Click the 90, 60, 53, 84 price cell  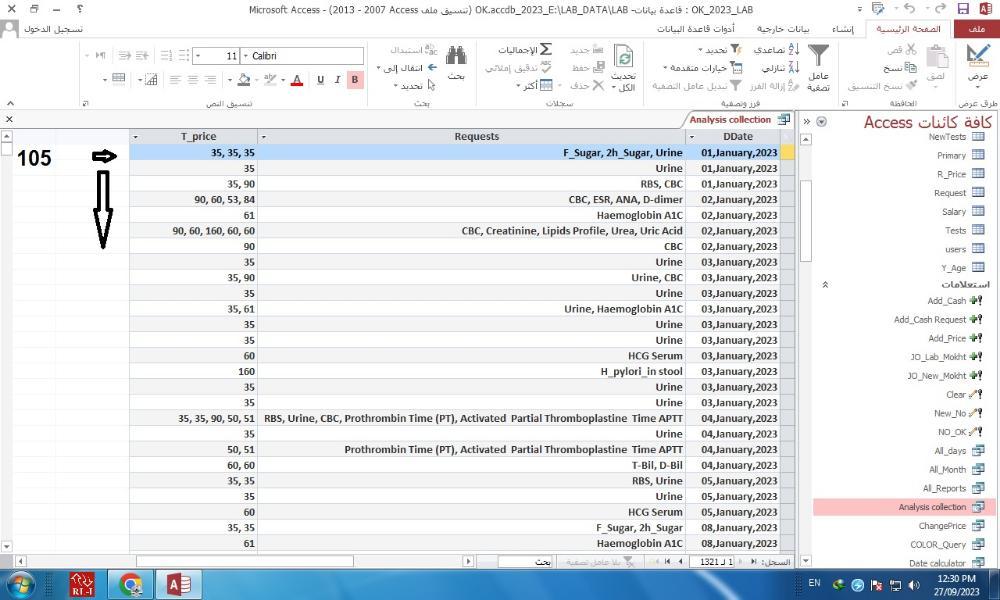(x=194, y=200)
